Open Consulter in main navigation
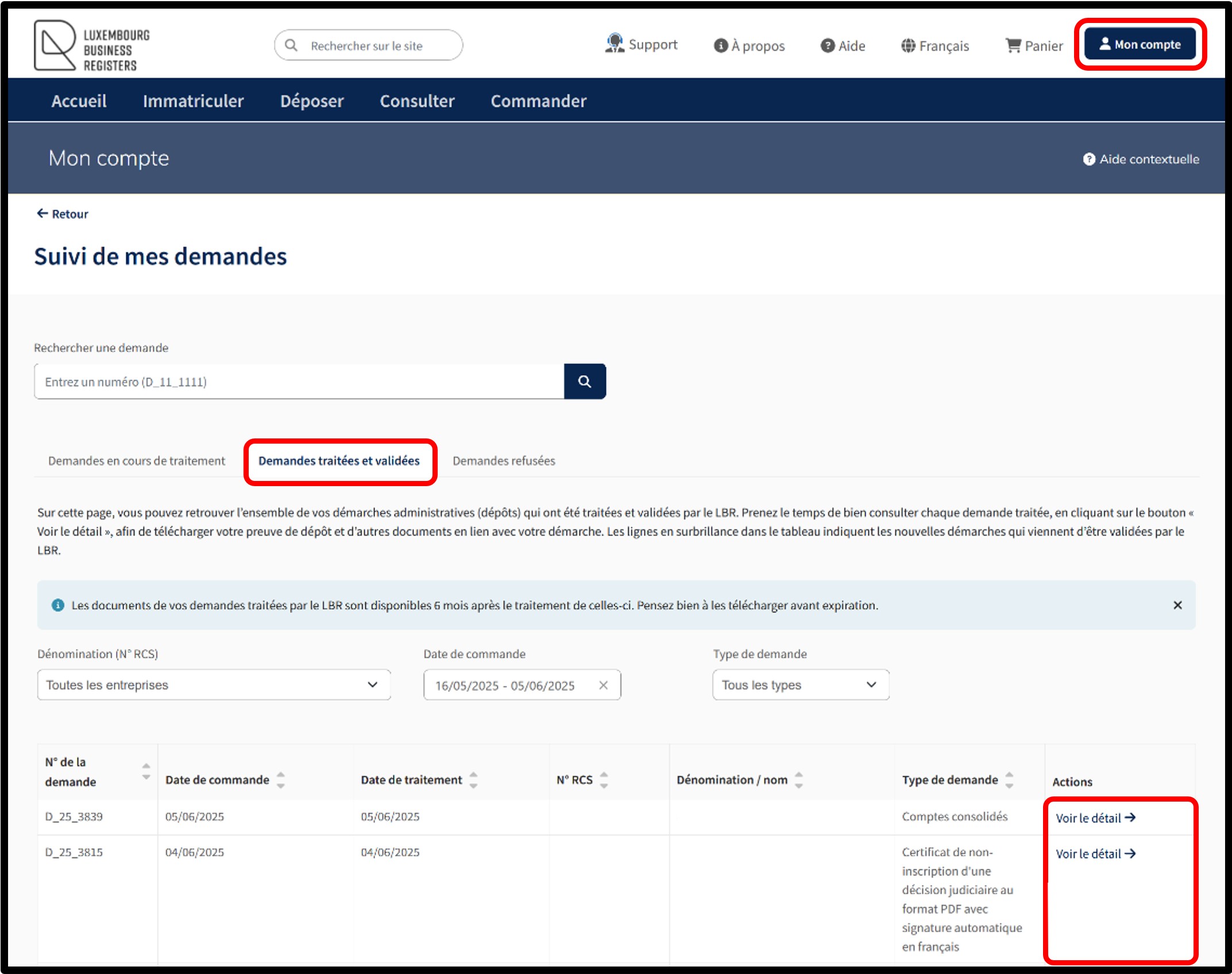This screenshot has width=1232, height=974. 417,101
